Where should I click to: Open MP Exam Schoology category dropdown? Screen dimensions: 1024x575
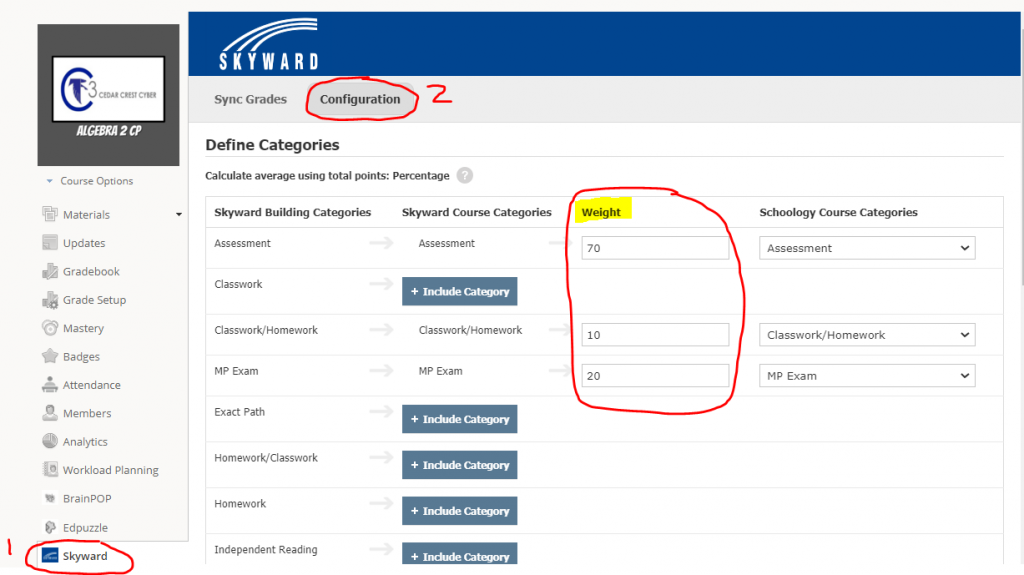coord(867,376)
